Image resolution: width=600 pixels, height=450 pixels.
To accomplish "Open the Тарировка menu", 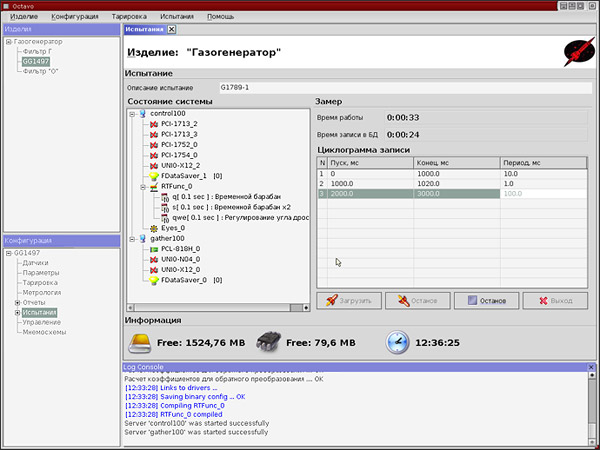I will coord(129,16).
